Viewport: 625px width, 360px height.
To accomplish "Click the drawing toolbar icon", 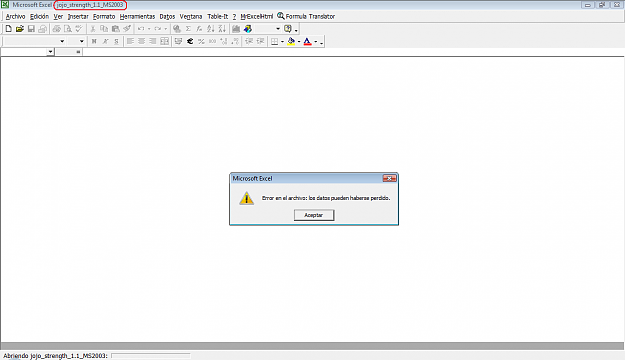I will (x=248, y=29).
